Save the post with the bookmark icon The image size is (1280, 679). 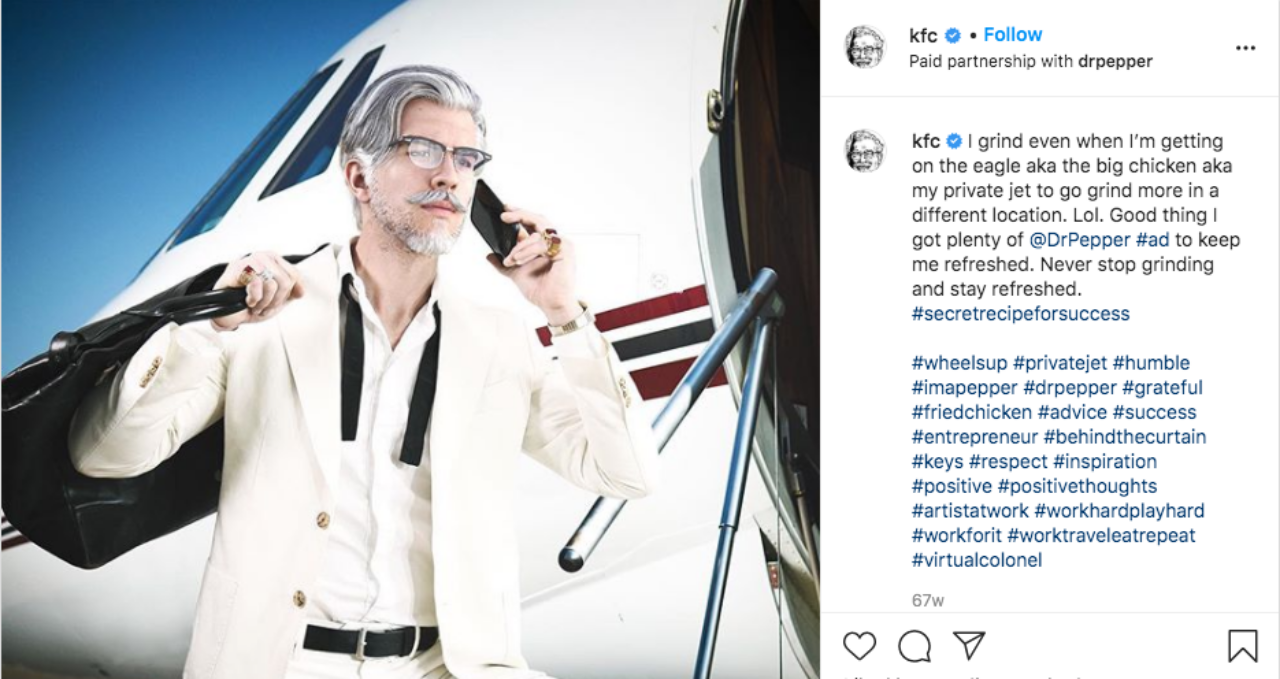pos(1242,646)
